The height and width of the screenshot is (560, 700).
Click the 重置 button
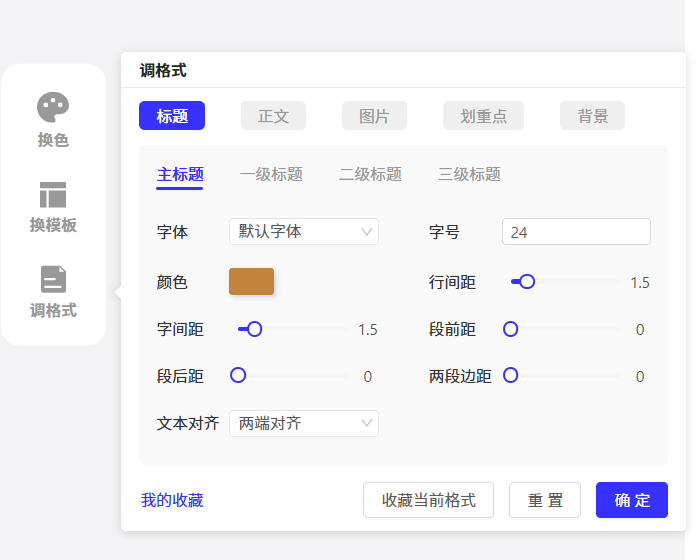[x=545, y=500]
